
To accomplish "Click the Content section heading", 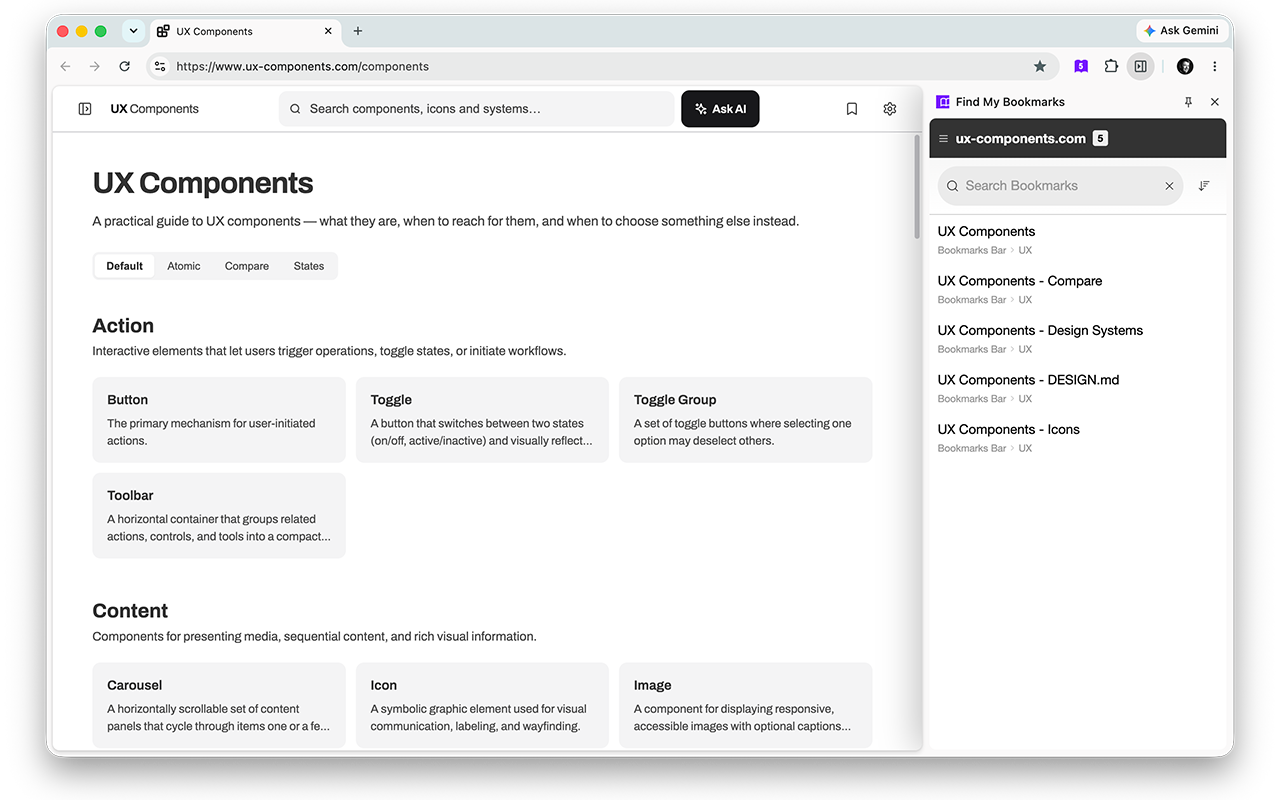I will pyautogui.click(x=130, y=611).
